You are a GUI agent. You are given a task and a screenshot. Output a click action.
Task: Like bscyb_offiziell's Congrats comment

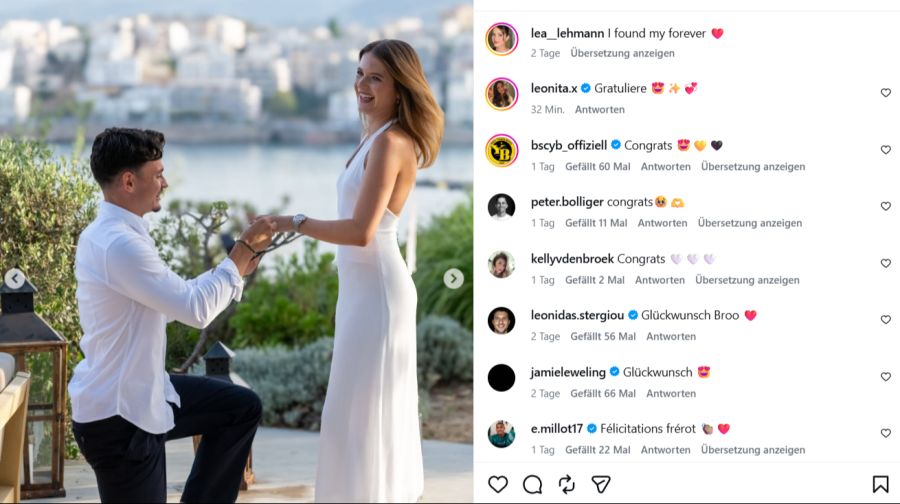click(886, 150)
